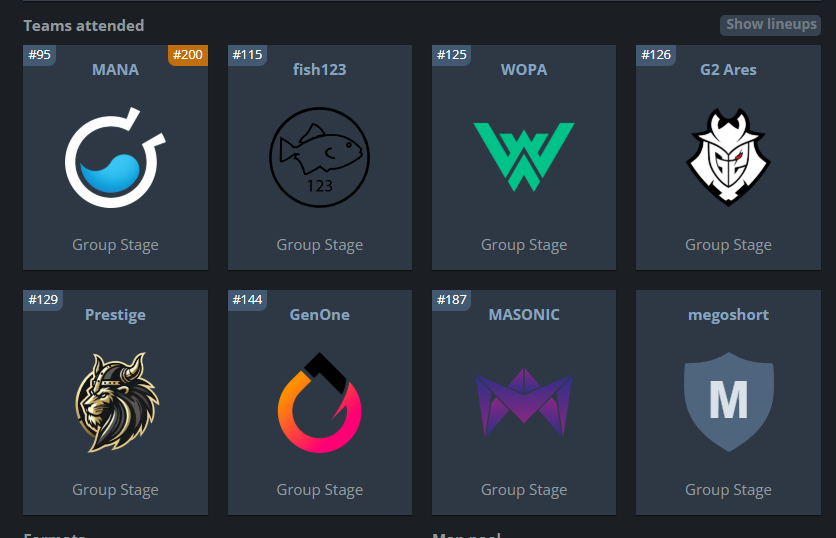The image size is (836, 538).
Task: Open the Prestige team name link
Action: pyautogui.click(x=115, y=315)
